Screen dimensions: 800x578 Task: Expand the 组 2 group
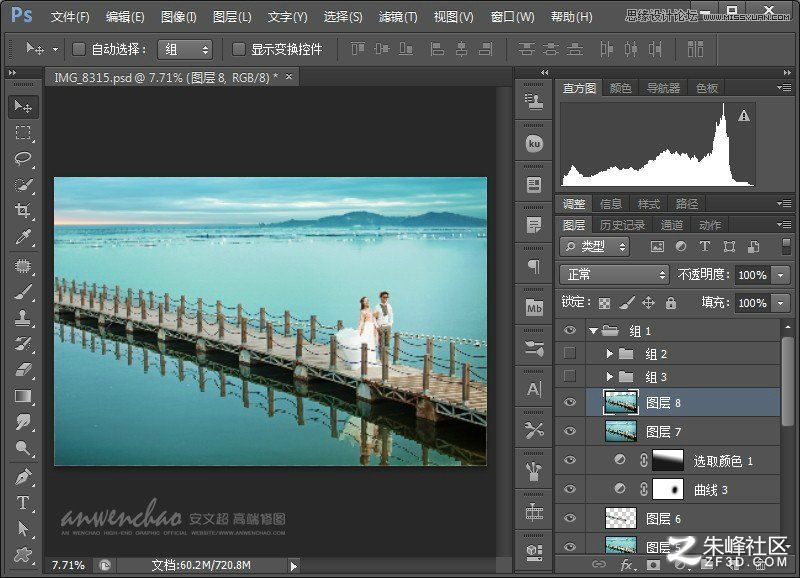(609, 353)
